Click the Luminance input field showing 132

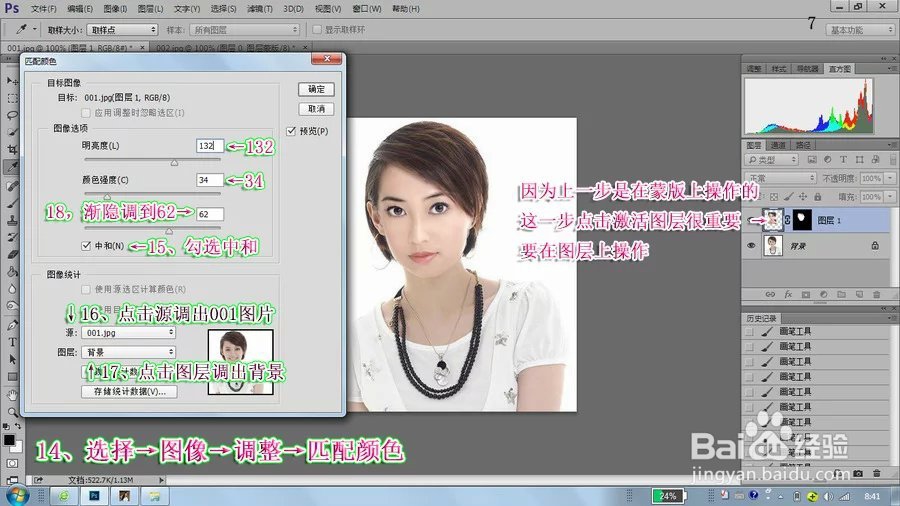click(x=210, y=146)
